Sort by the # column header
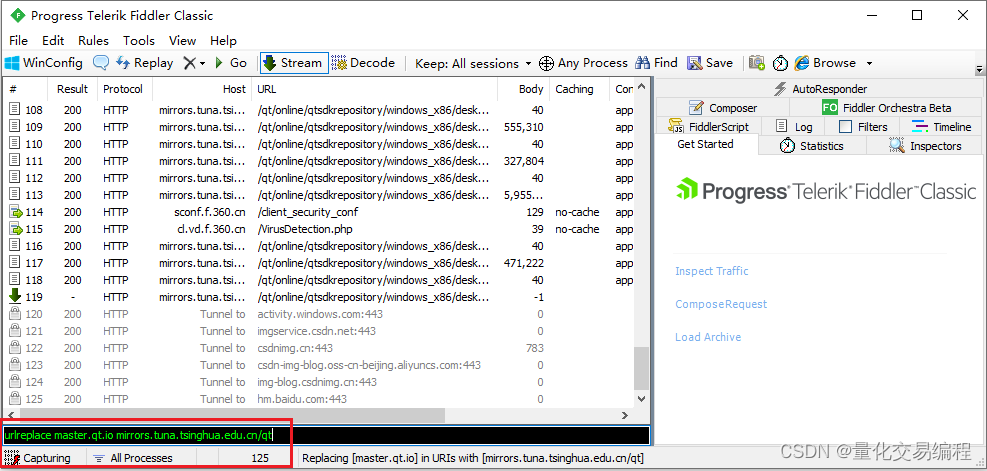Image resolution: width=987 pixels, height=471 pixels. coord(25,89)
